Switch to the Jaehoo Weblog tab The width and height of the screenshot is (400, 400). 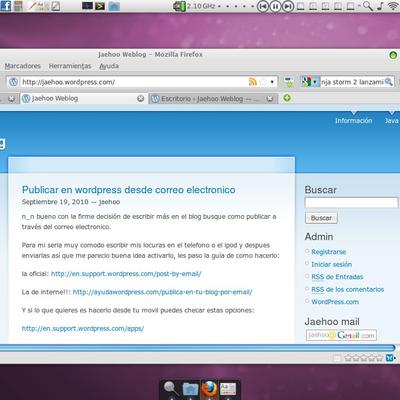pos(83,99)
